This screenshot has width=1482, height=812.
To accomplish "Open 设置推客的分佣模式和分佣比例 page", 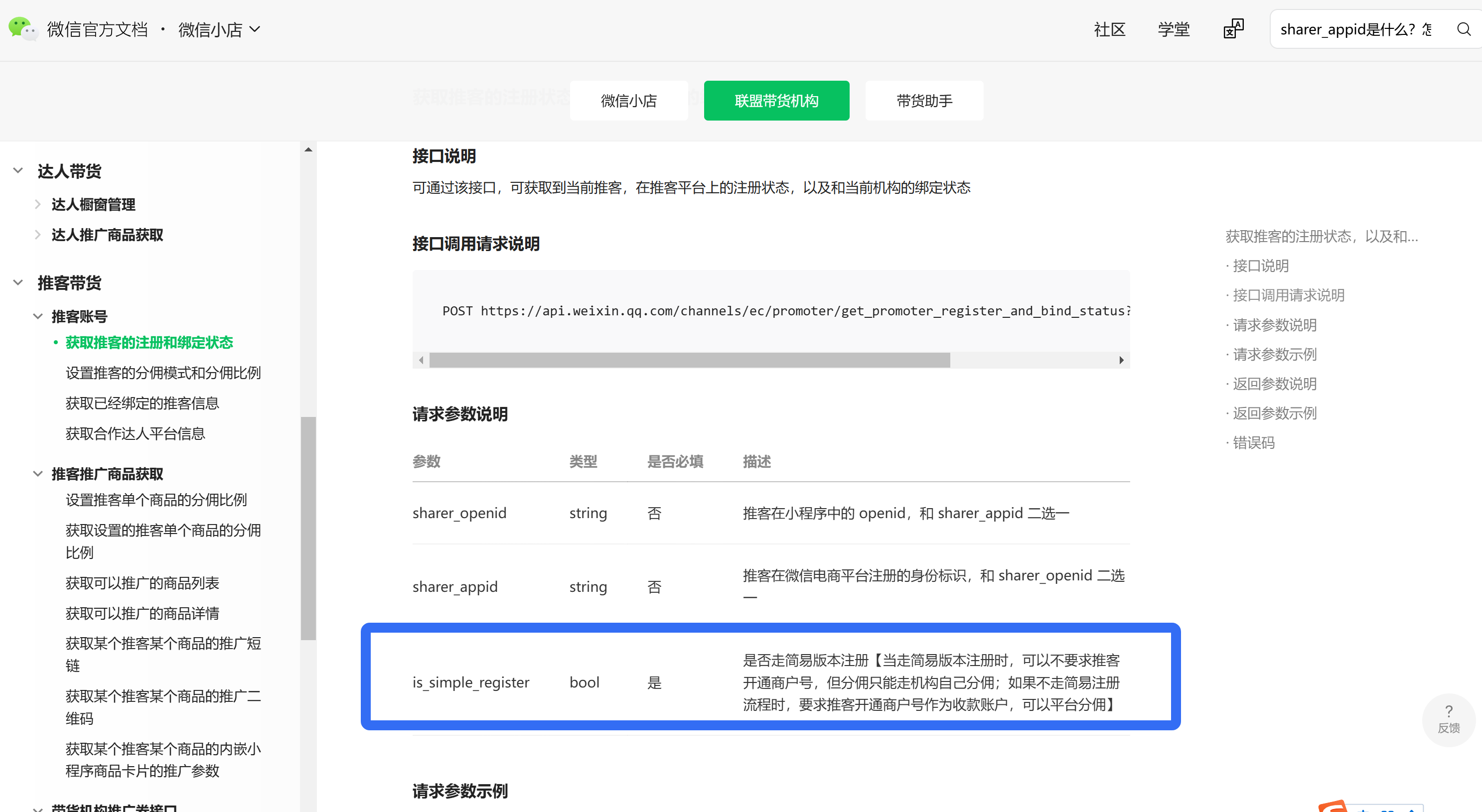I will point(163,373).
